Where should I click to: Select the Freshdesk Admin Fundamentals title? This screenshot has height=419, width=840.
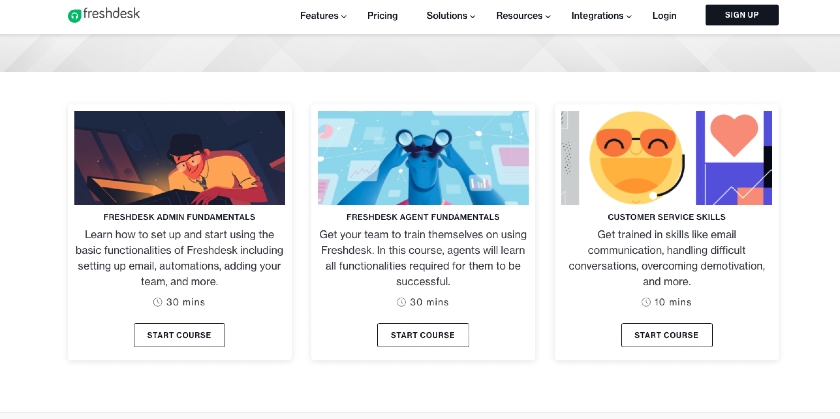click(x=179, y=217)
